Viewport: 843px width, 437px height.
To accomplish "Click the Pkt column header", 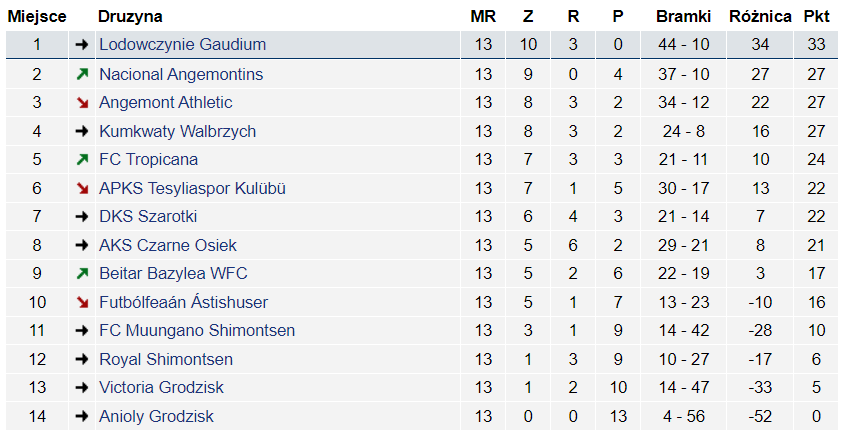I will 817,16.
